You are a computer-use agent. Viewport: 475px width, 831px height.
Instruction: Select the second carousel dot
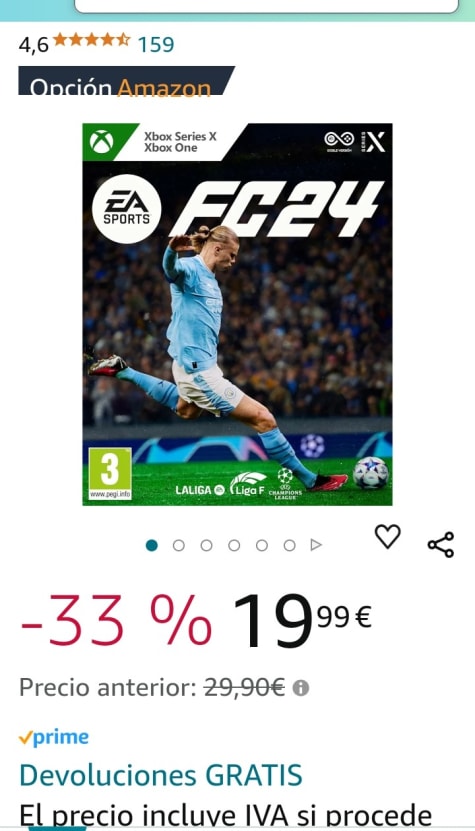[x=179, y=545]
